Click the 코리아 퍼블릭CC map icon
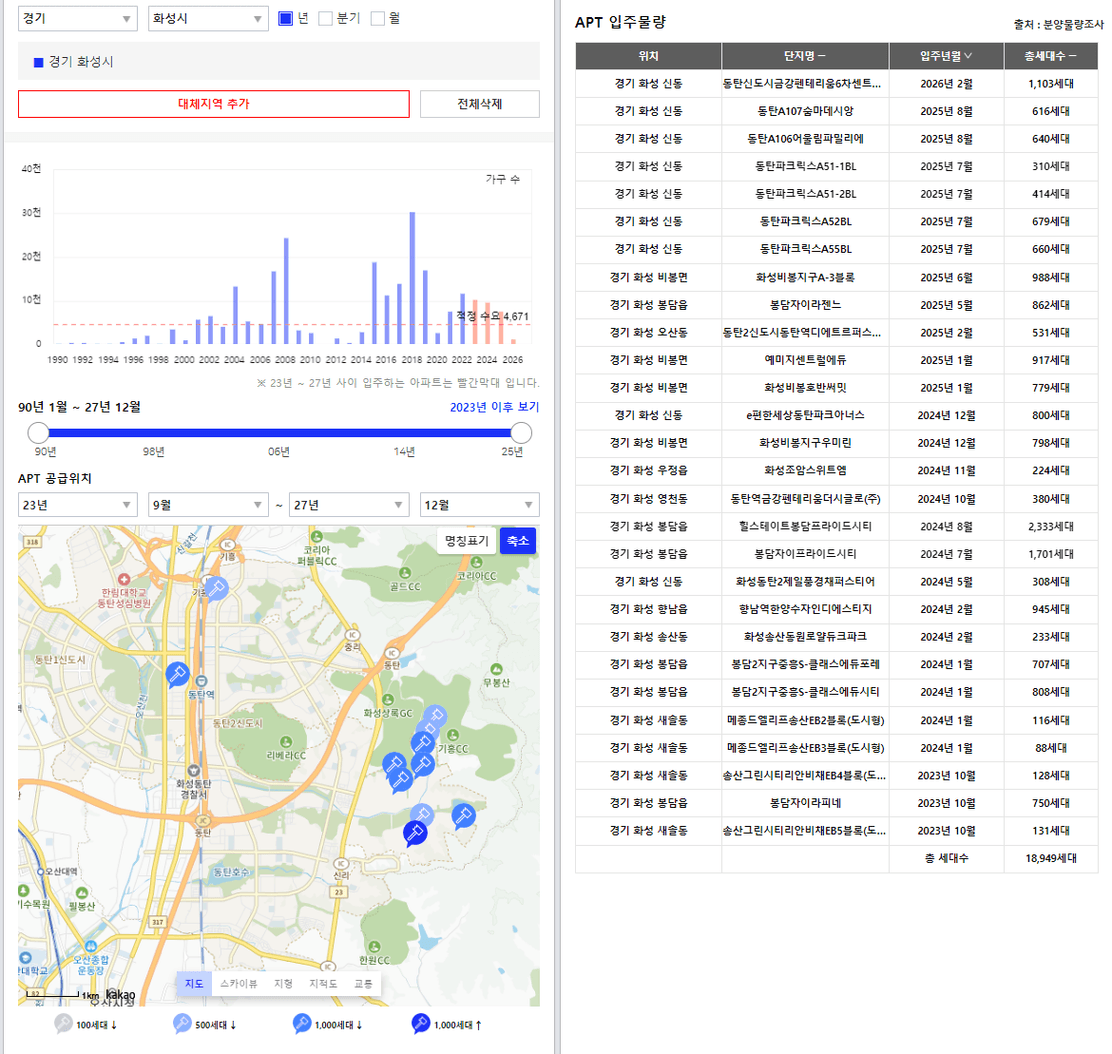The image size is (1112, 1054). click(317, 536)
